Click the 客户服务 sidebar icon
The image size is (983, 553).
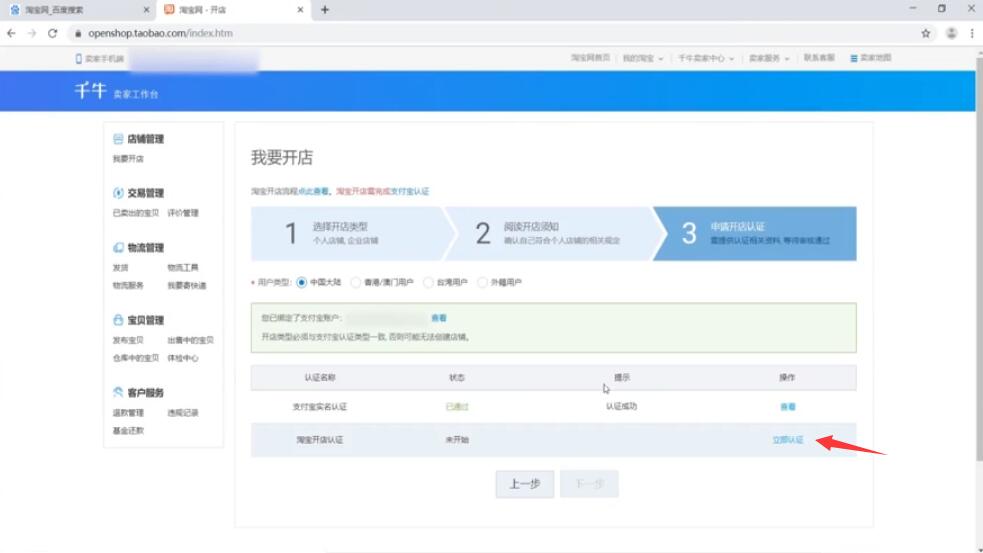(x=118, y=393)
